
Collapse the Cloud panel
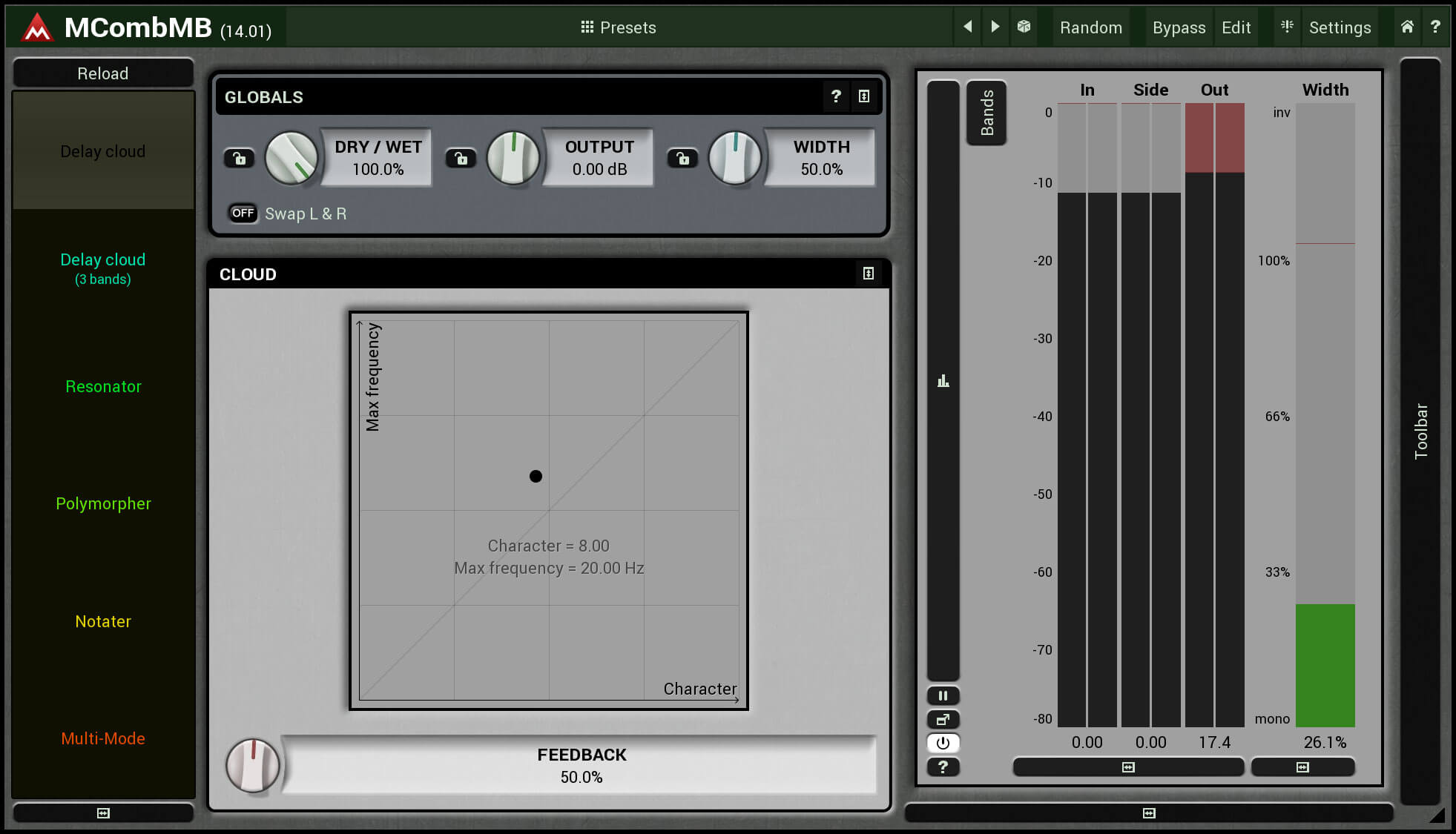(869, 274)
